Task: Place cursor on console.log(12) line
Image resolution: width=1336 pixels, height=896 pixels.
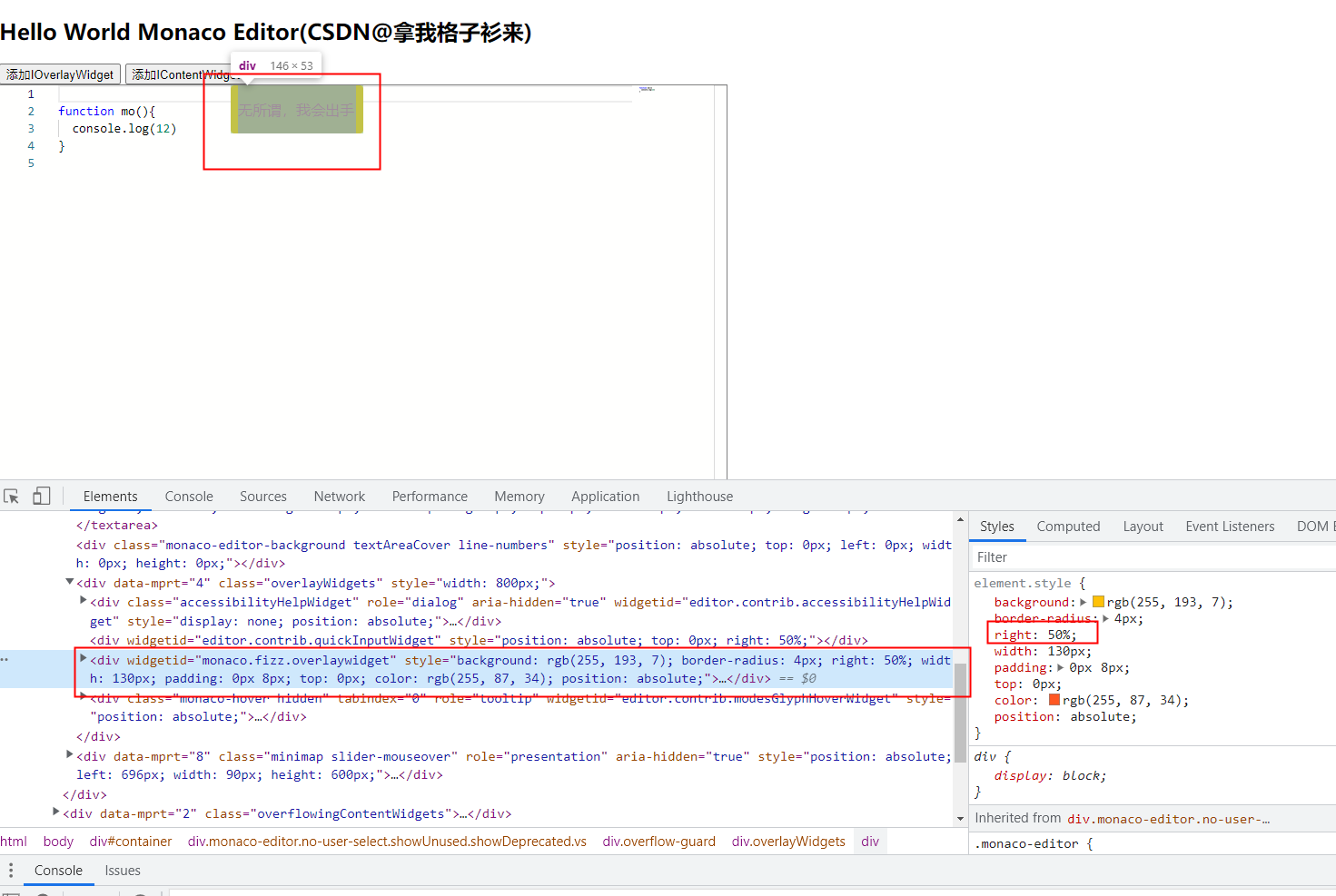Action: (124, 128)
